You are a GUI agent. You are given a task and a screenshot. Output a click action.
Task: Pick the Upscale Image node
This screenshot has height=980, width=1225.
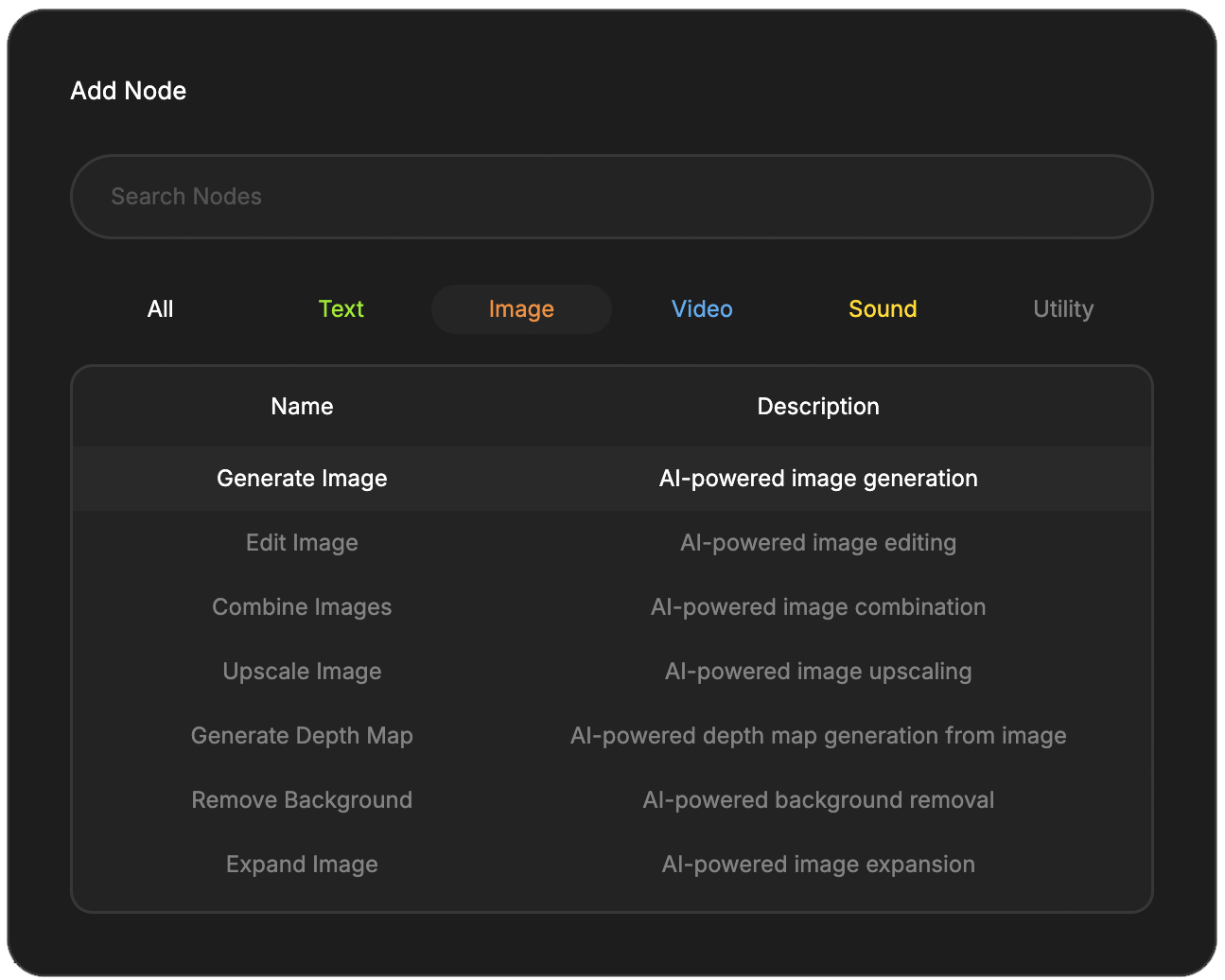point(302,672)
